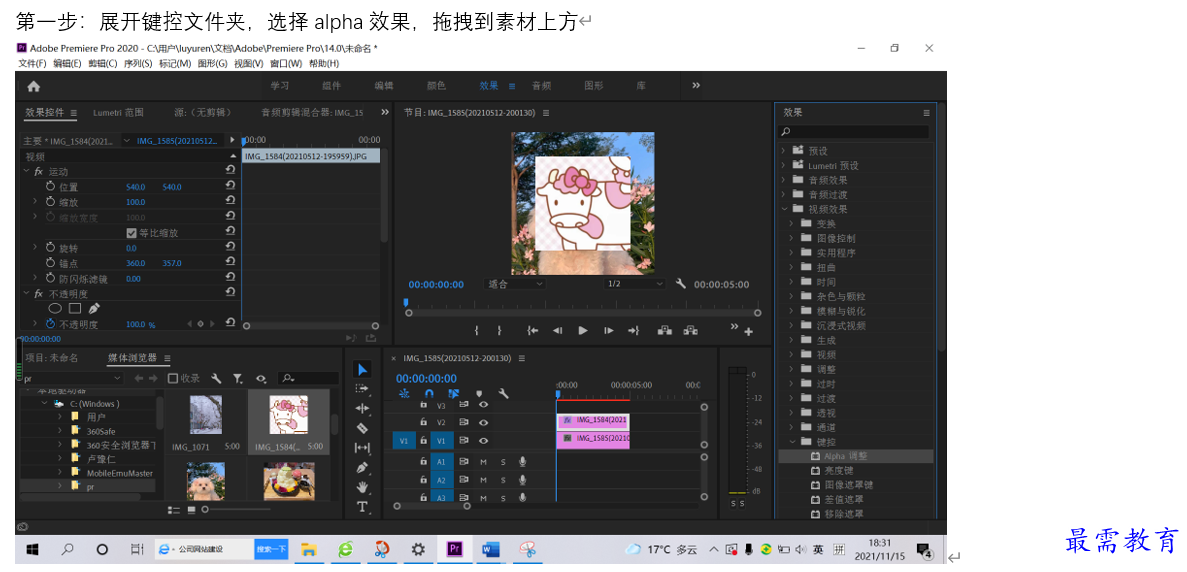Select the Slip tool

click(x=363, y=448)
